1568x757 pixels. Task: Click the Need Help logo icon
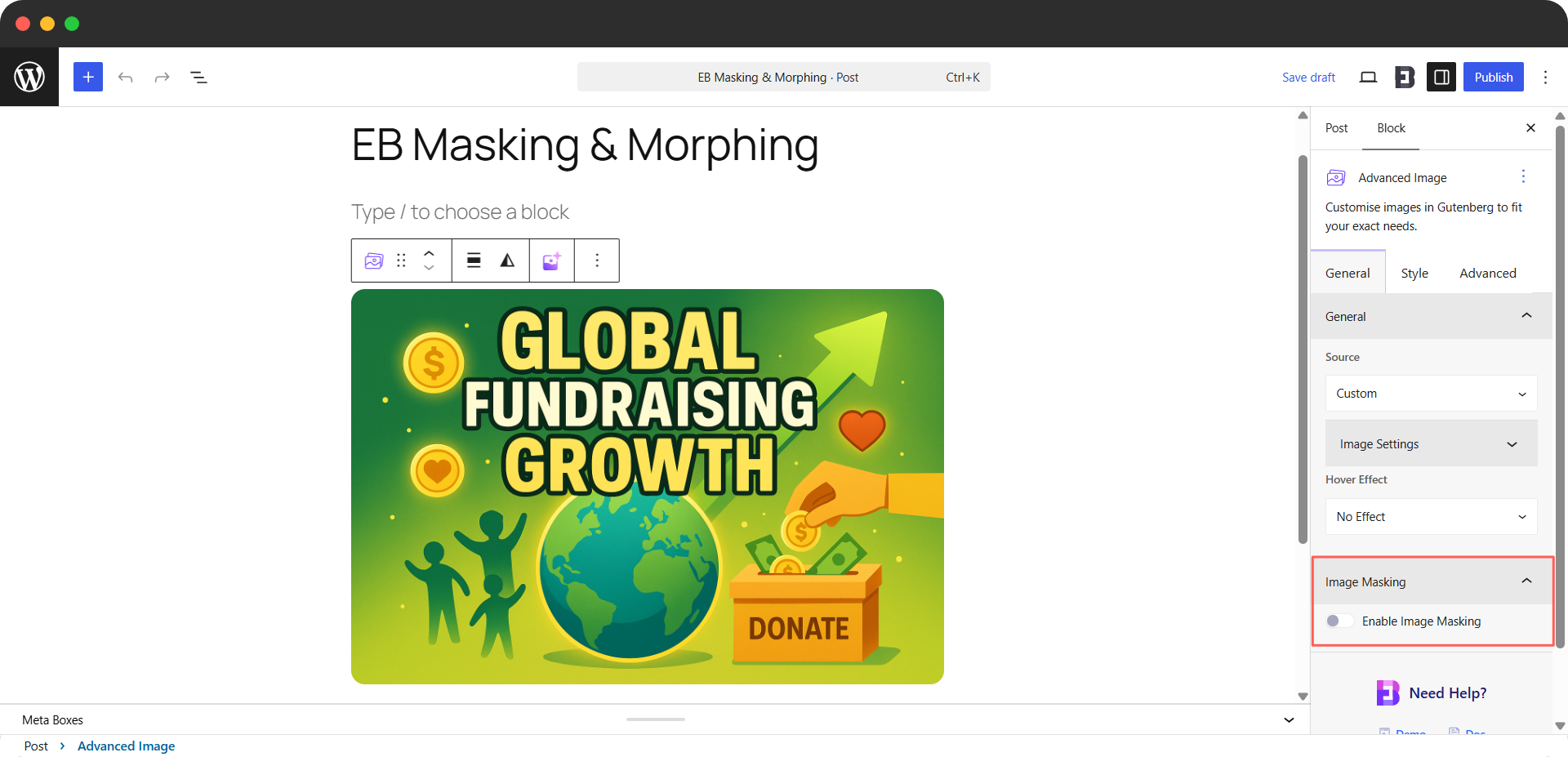pyautogui.click(x=1388, y=692)
